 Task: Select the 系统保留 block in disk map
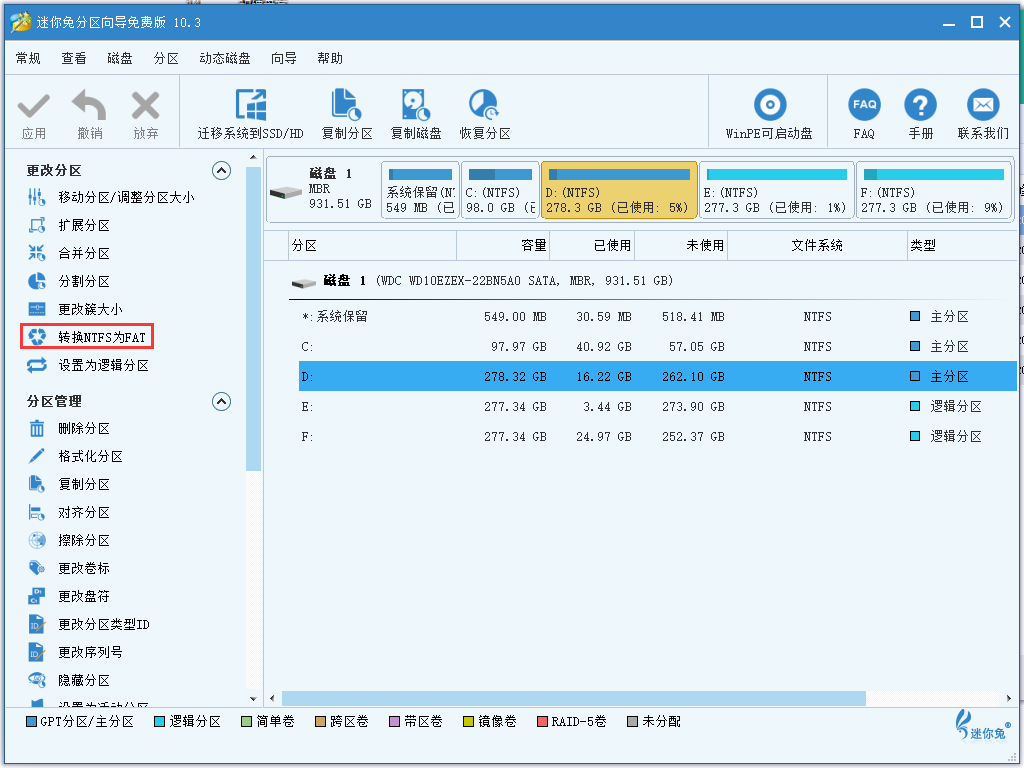tap(420, 190)
